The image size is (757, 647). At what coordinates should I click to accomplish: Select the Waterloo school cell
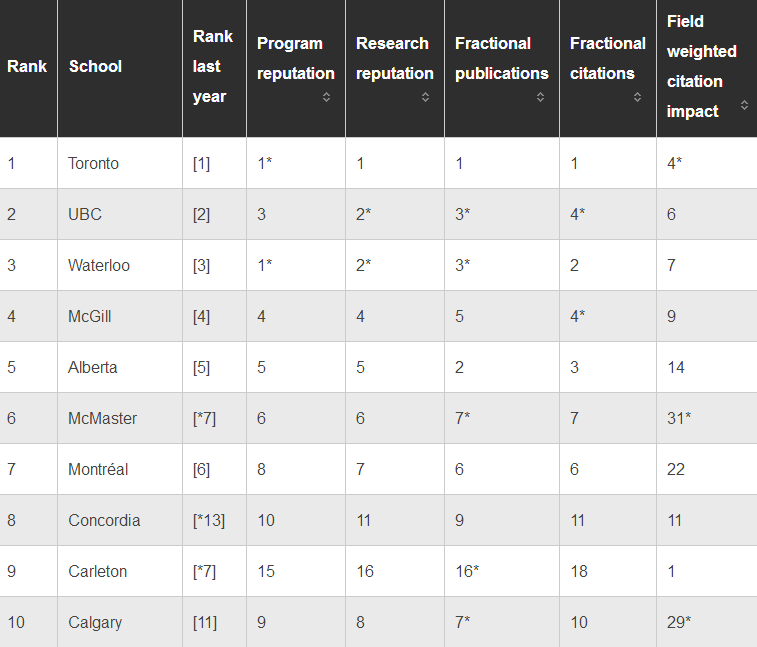tap(120, 266)
